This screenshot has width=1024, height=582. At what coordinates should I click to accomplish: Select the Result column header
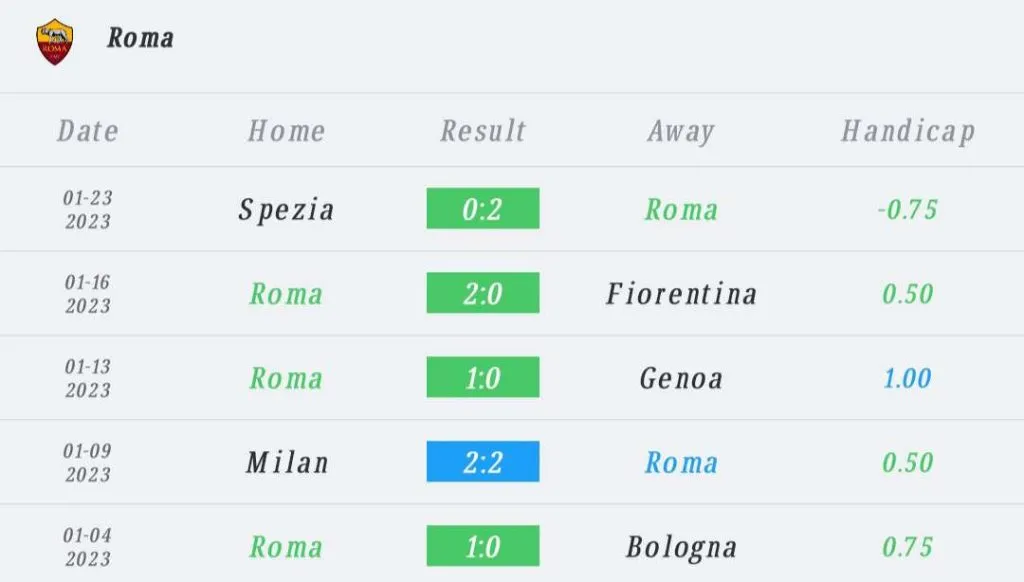coord(483,131)
